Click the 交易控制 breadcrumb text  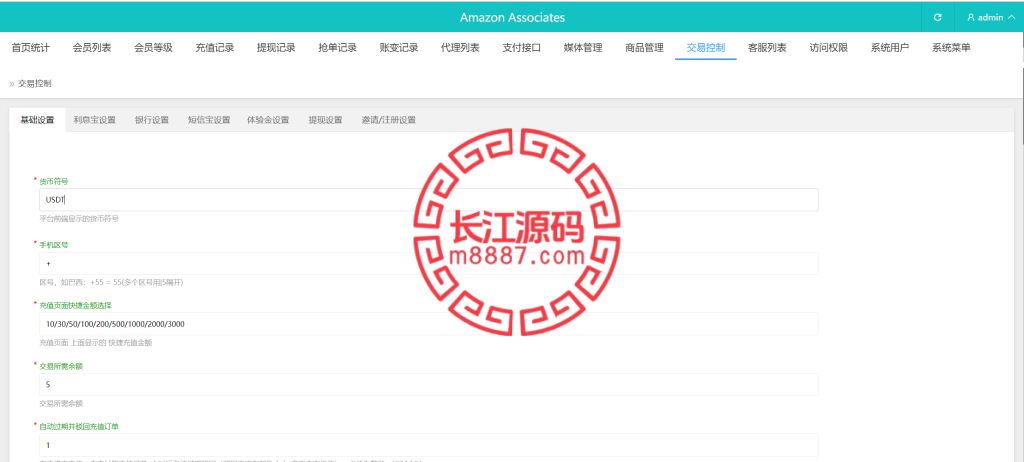click(35, 84)
